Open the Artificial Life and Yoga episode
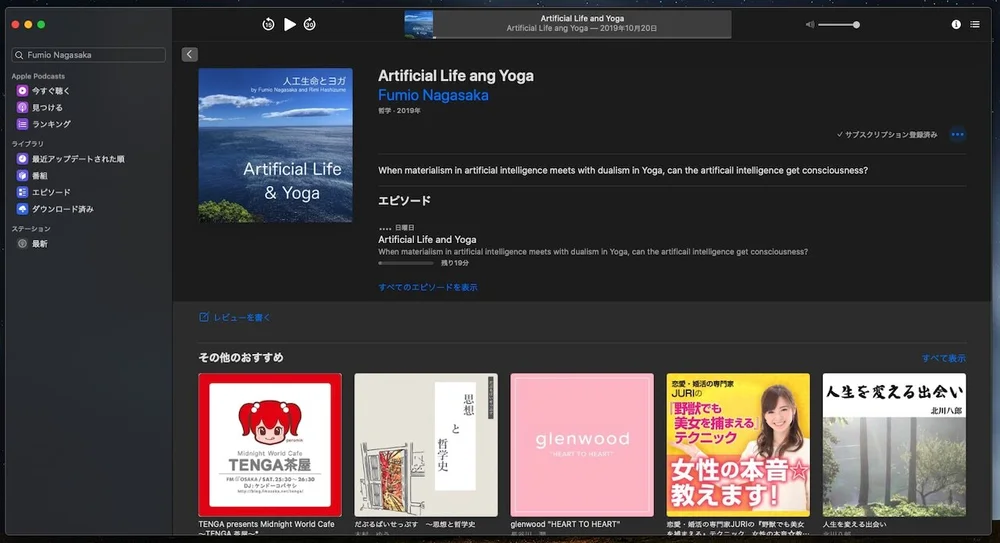This screenshot has height=543, width=1000. 427,239
